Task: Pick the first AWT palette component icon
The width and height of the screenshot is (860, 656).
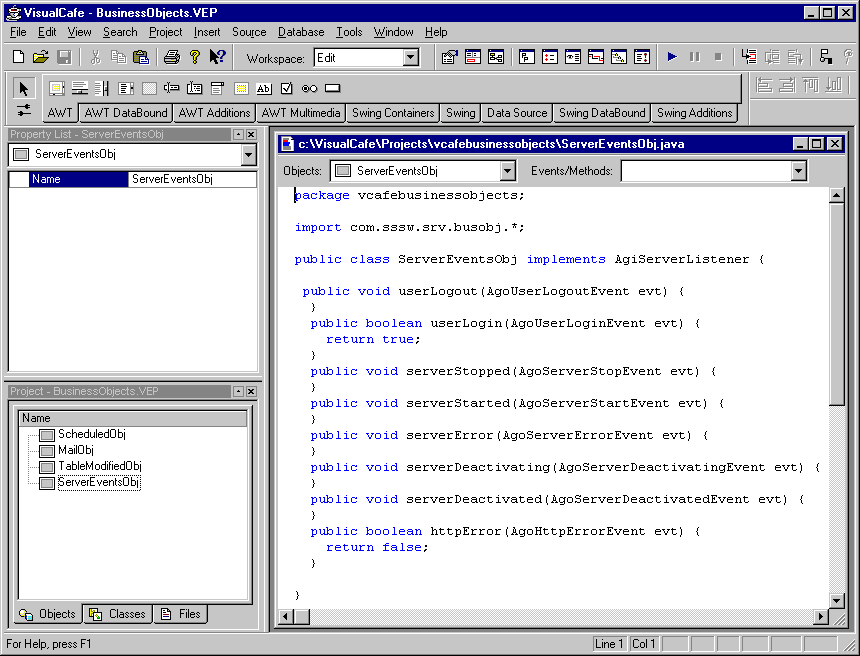Action: coord(56,88)
